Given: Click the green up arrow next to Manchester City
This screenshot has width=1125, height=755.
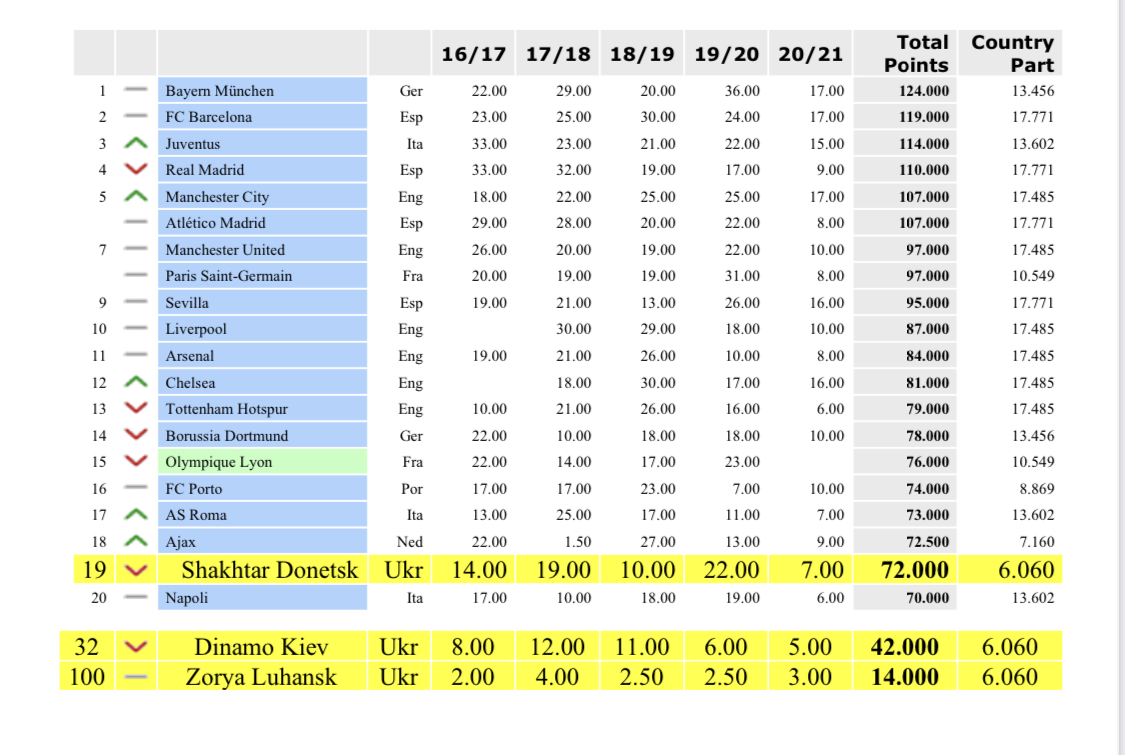Looking at the screenshot, I should (x=136, y=196).
